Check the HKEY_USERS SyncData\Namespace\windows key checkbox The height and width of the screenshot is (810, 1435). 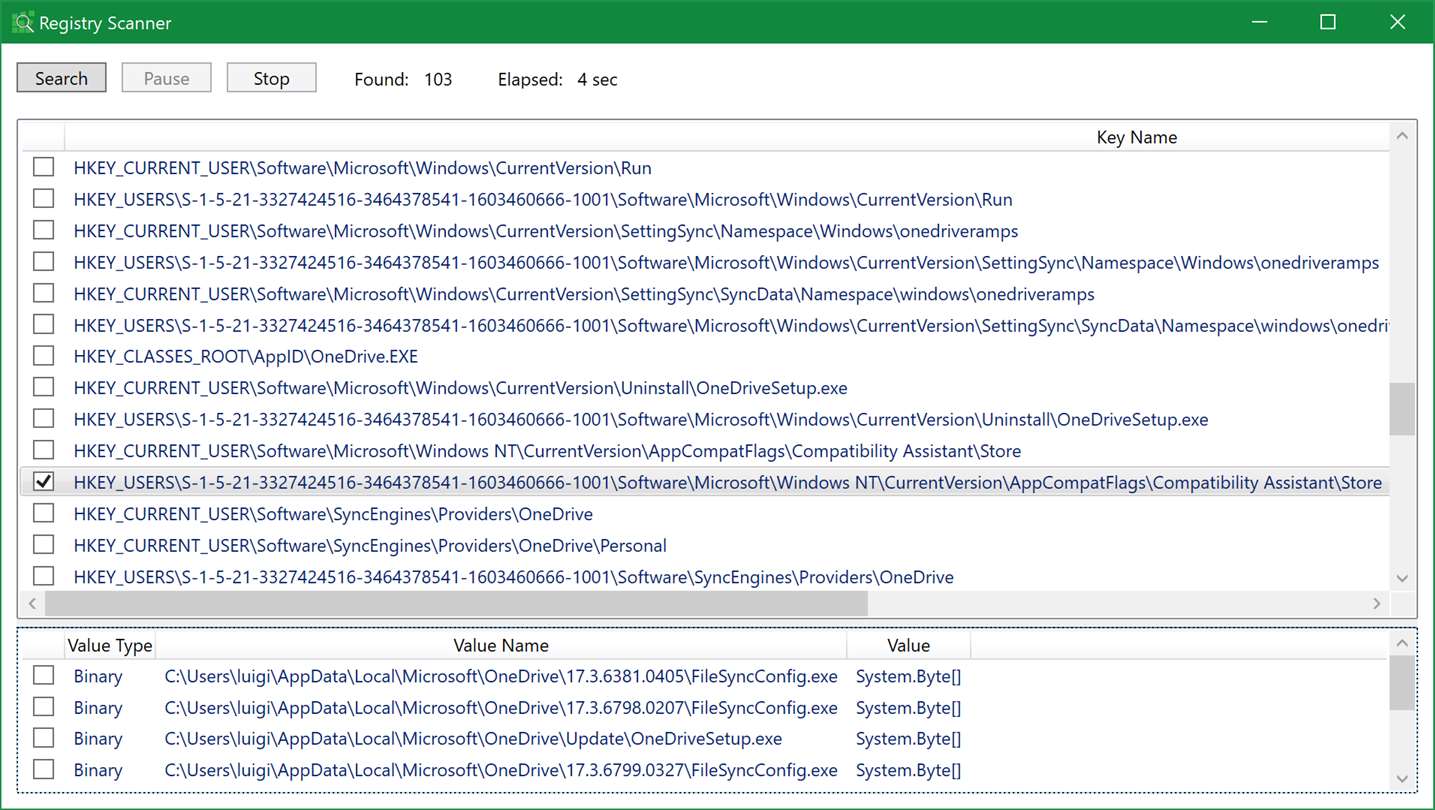click(x=43, y=324)
